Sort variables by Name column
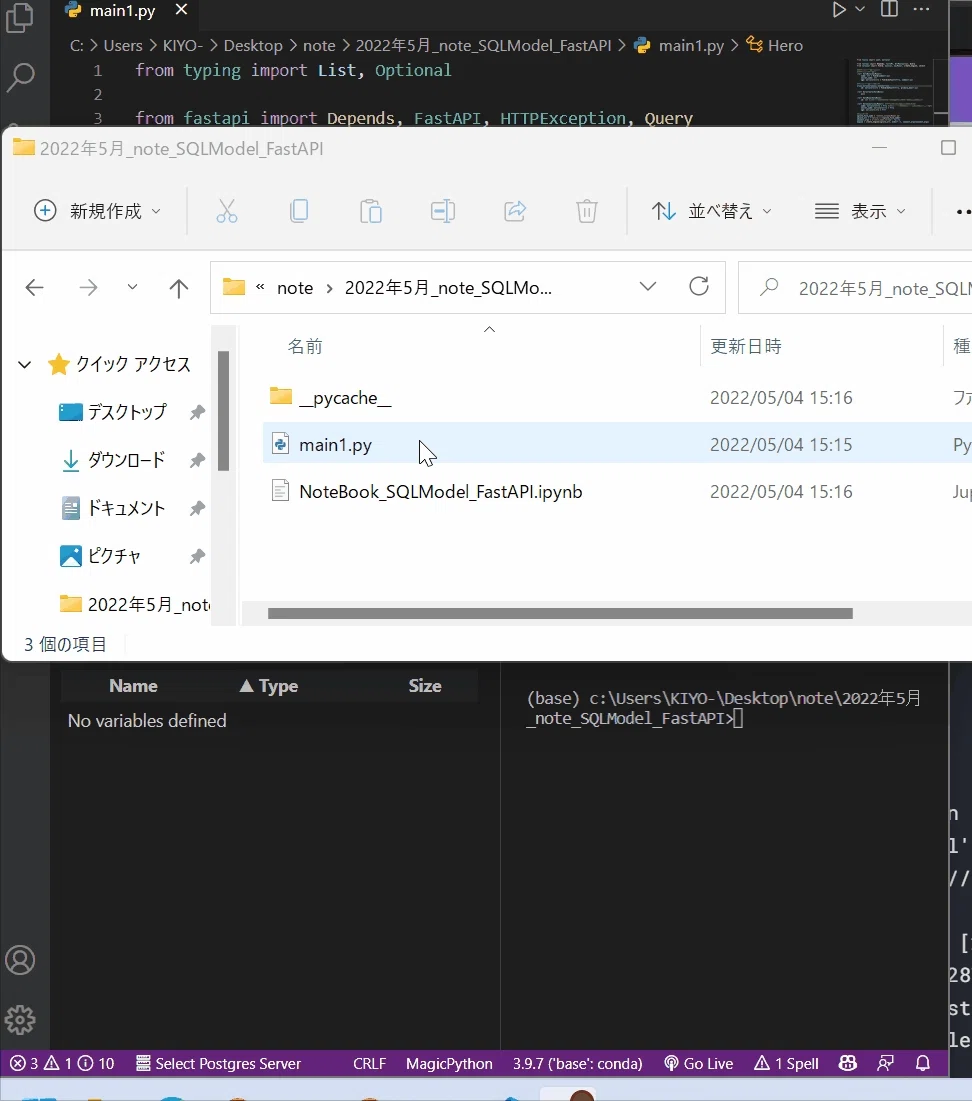The width and height of the screenshot is (972, 1101). click(133, 686)
